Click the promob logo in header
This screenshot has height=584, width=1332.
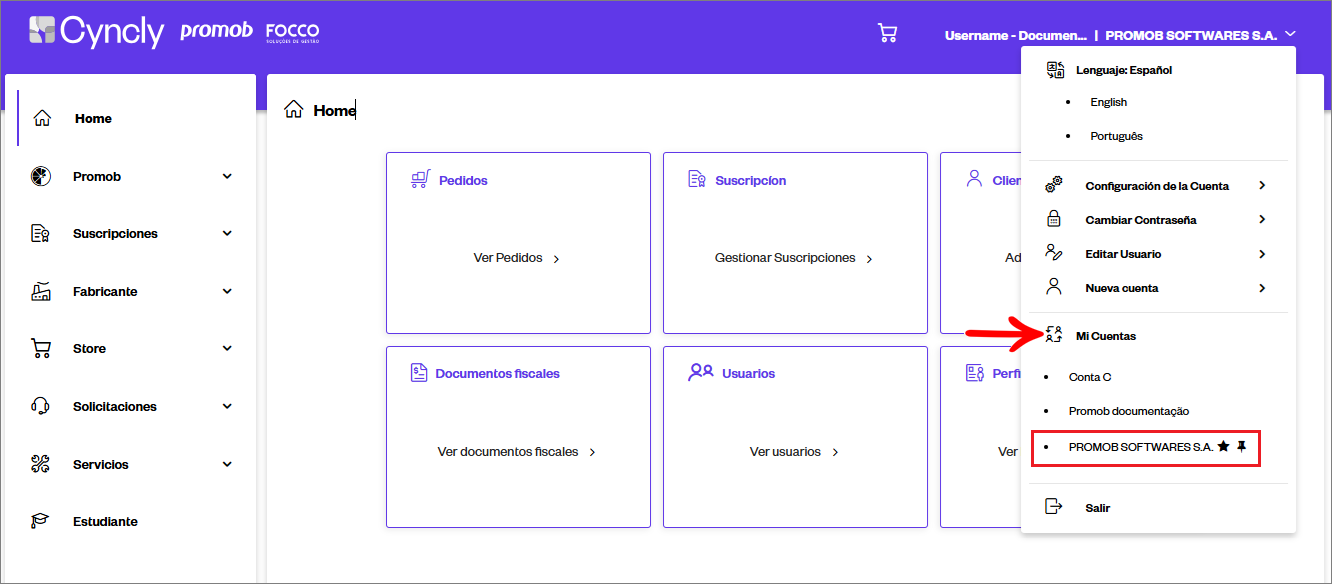coord(217,32)
